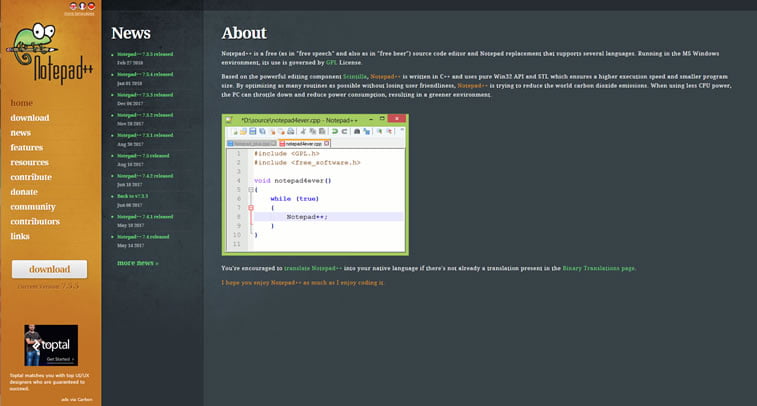Open news item Notepad++ 7.5.3 released
This screenshot has height=406, width=757.
point(145,95)
